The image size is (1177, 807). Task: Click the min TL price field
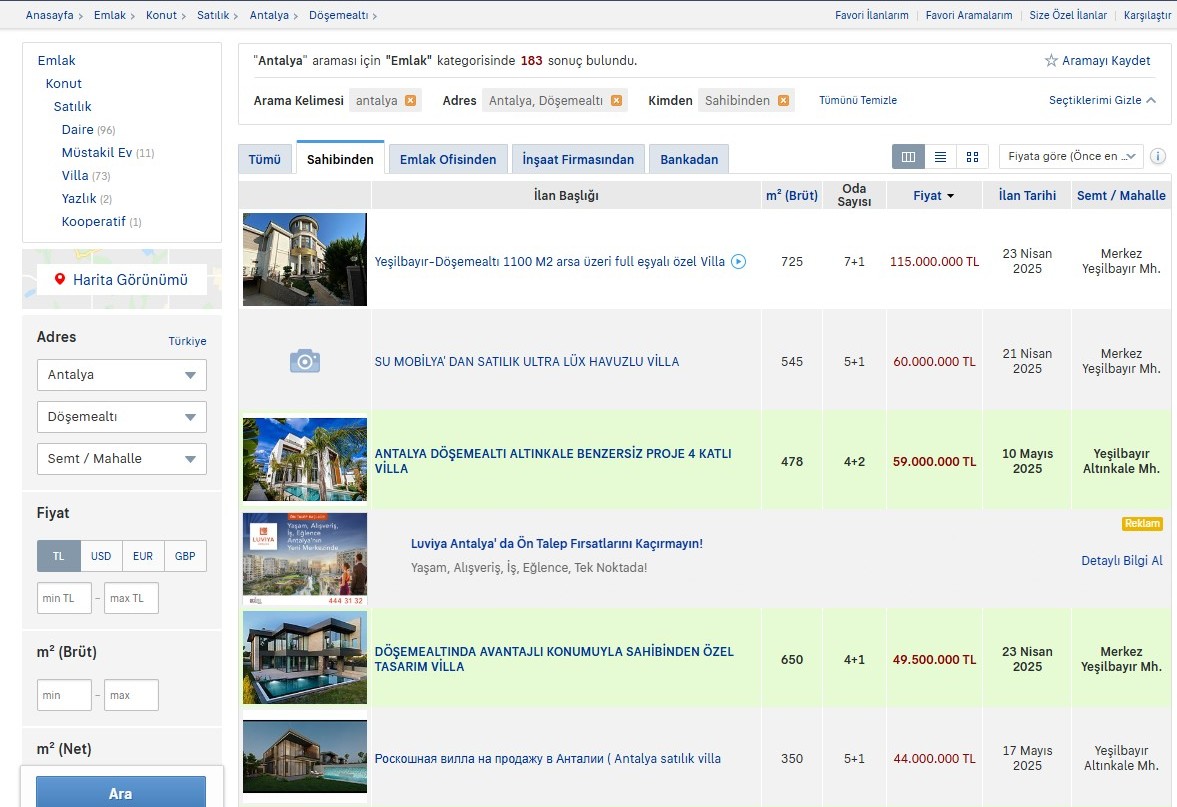(65, 598)
